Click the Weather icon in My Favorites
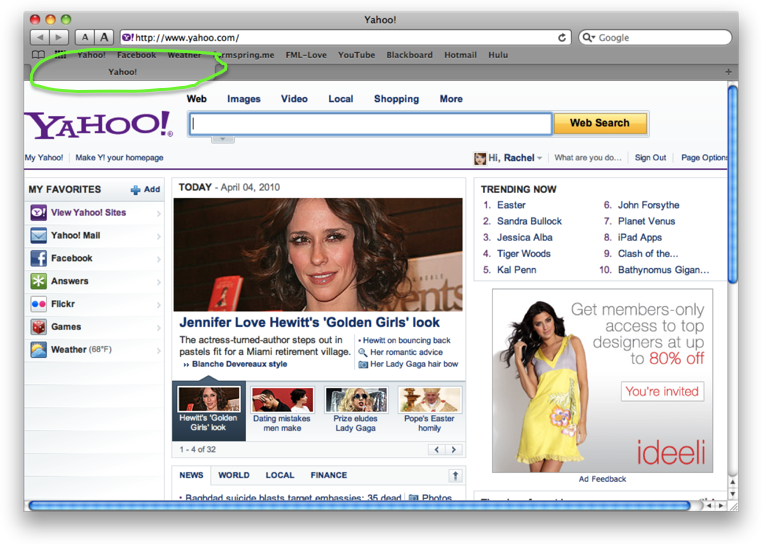 coord(38,350)
